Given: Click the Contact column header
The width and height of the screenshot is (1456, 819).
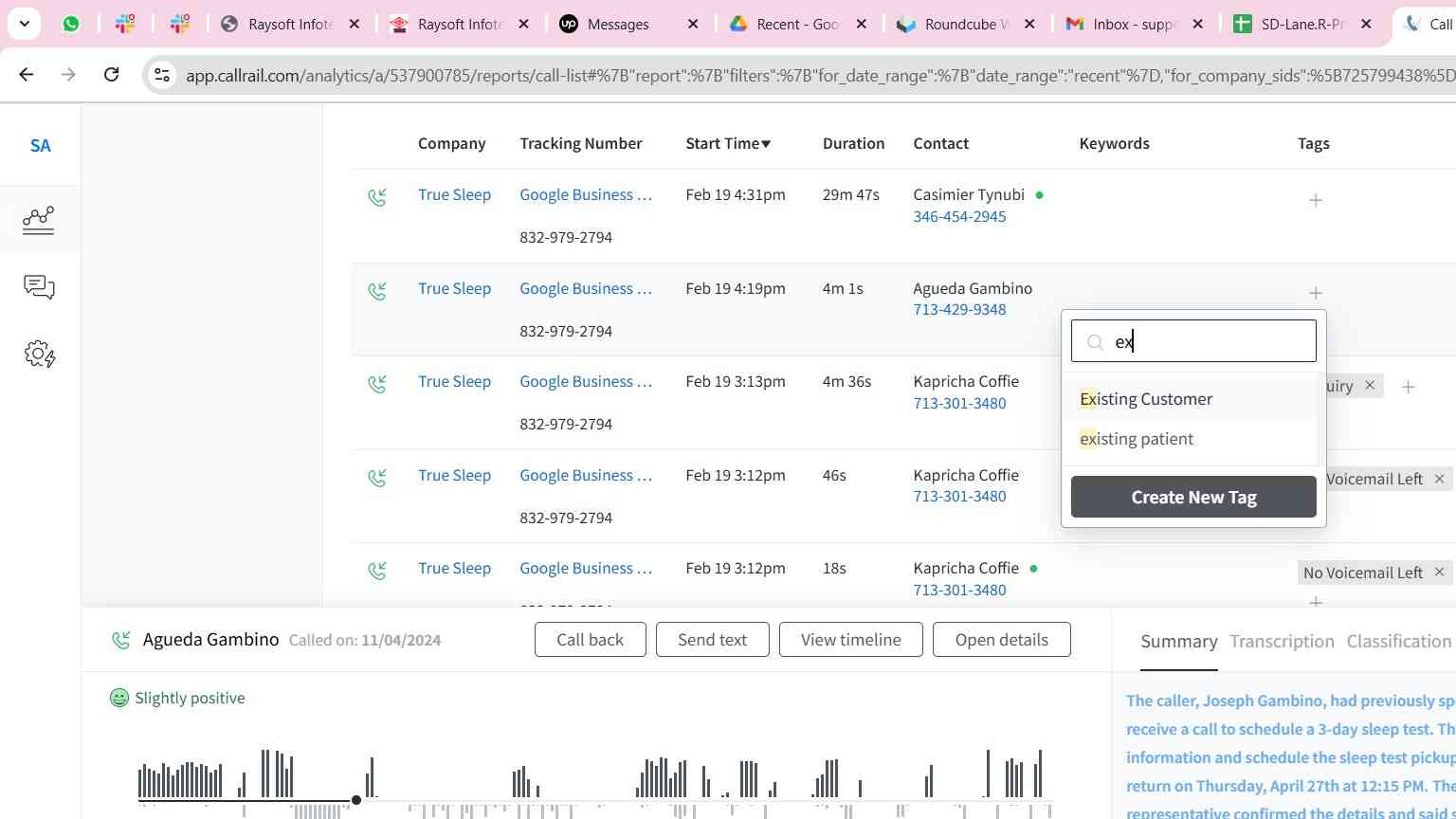Looking at the screenshot, I should [940, 143].
